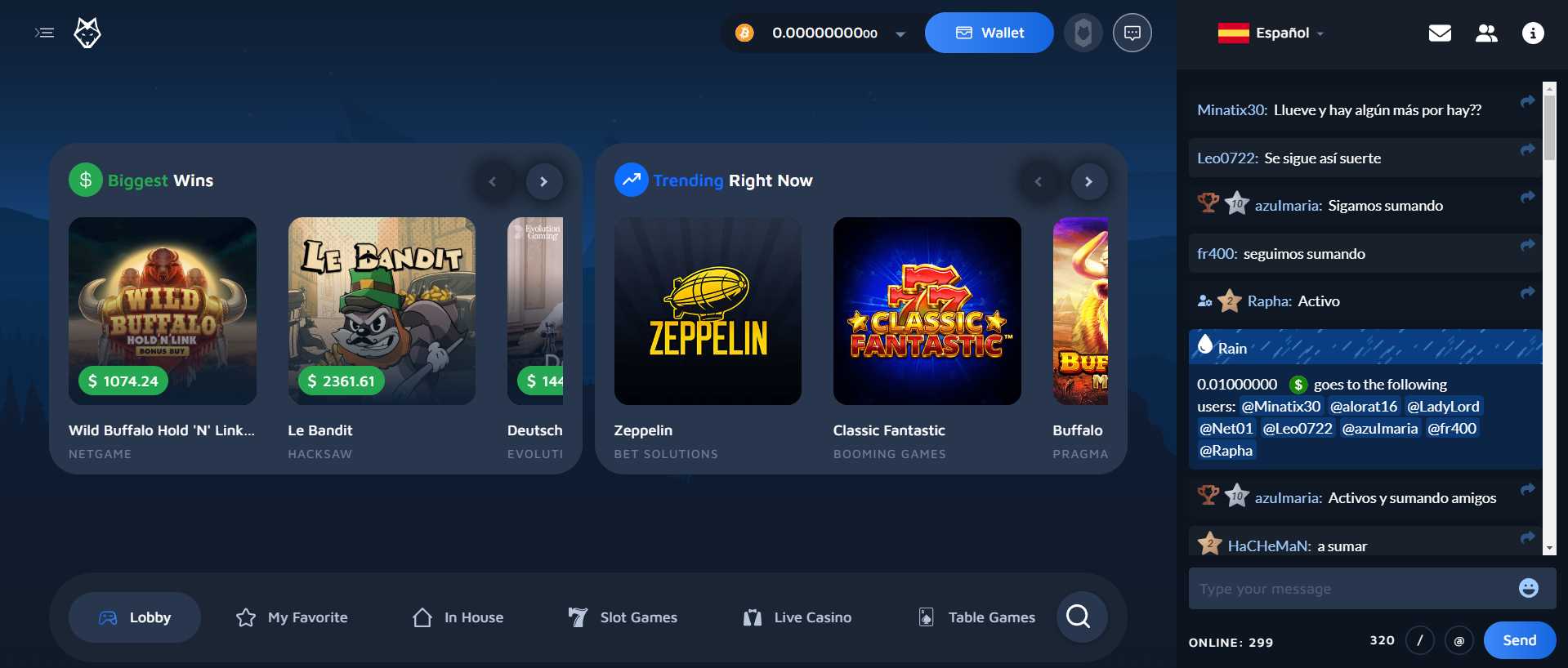Expand the balance currency dropdown arrow
This screenshot has width=1568, height=668.
click(900, 34)
